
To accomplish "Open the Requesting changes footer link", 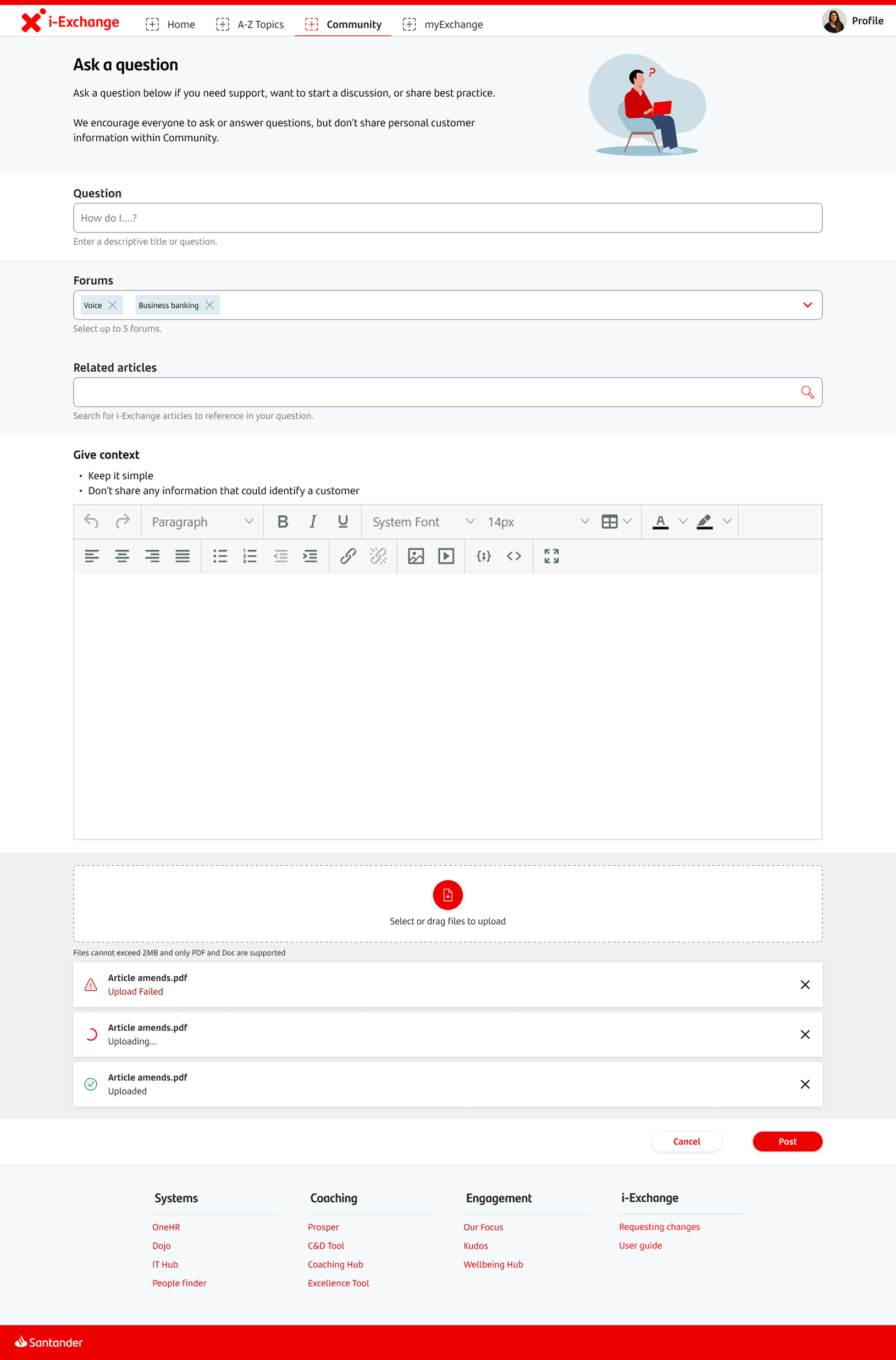I will tap(660, 1227).
